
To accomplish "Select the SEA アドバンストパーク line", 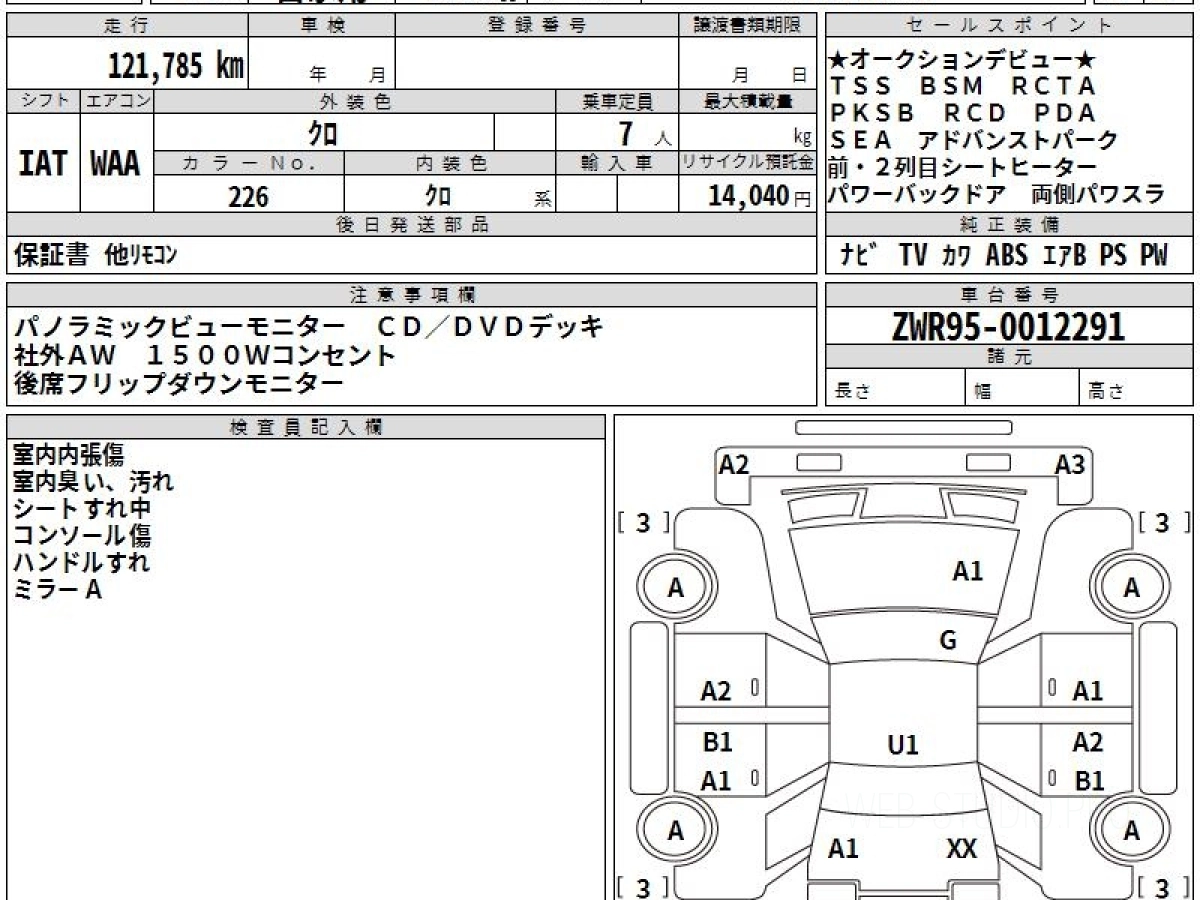I will coord(974,141).
